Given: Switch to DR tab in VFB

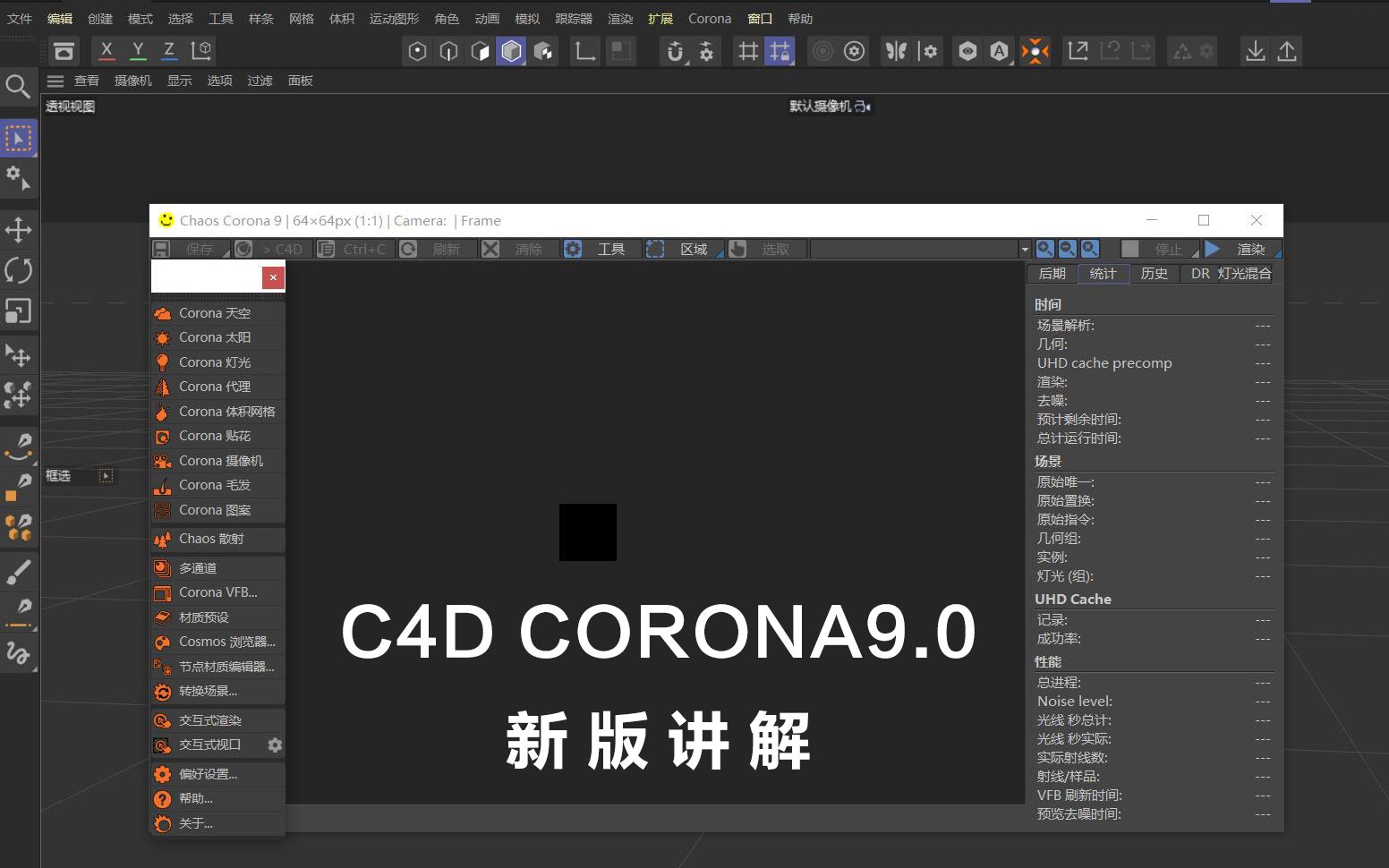Looking at the screenshot, I should click(1200, 274).
